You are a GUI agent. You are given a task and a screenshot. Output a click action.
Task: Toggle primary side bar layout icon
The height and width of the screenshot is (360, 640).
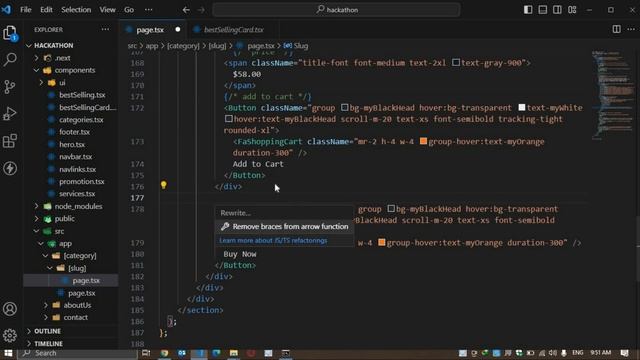pos(528,9)
